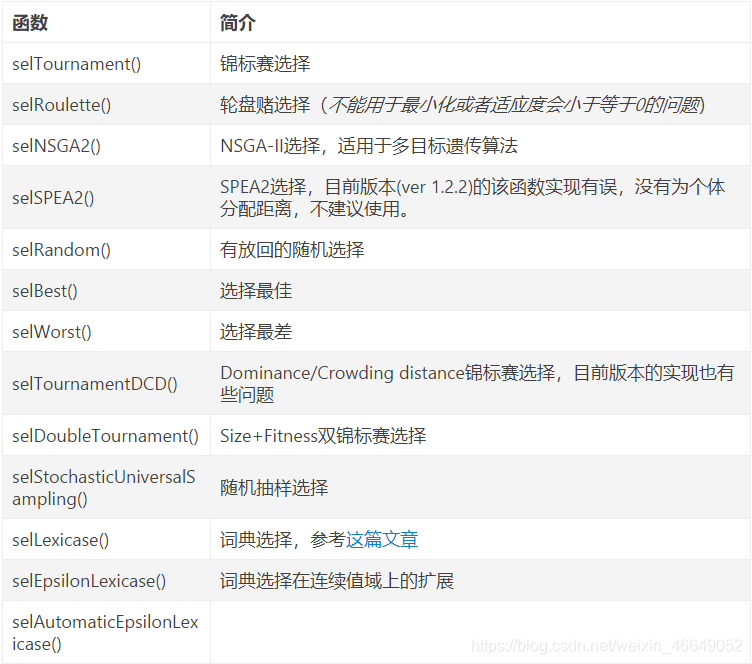The width and height of the screenshot is (752, 664).
Task: Click the NSGA-II选择 description
Action: 369,146
